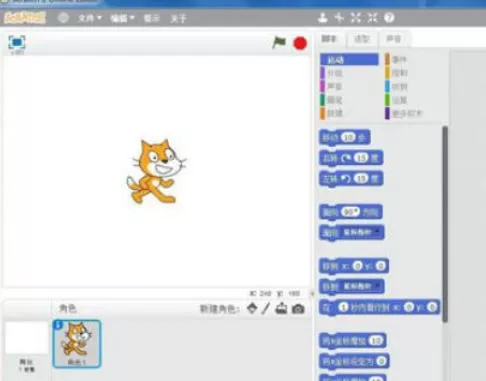Select the delete scissors tool
486x381 pixels.
click(x=339, y=18)
